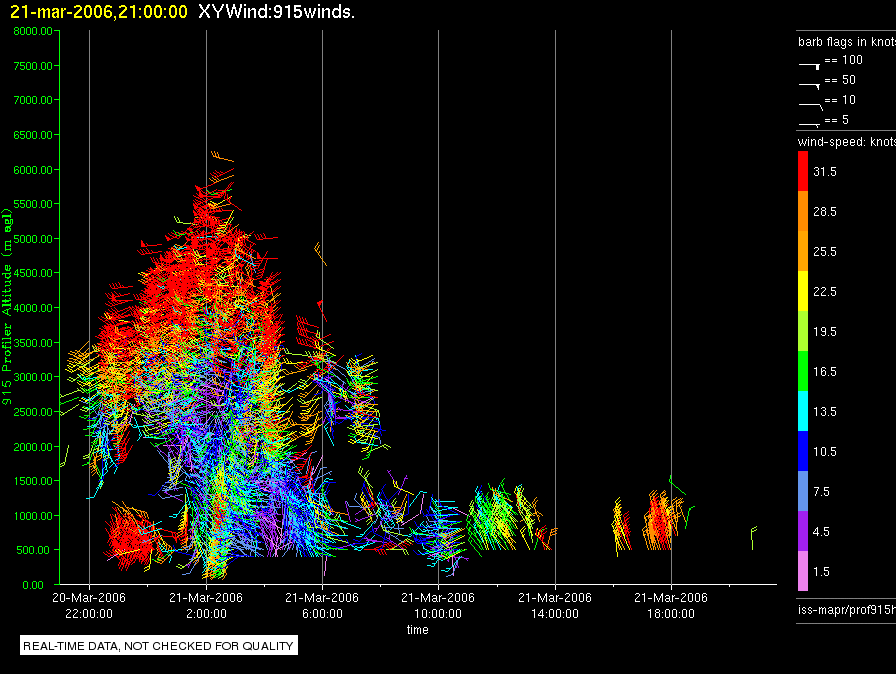The width and height of the screenshot is (896, 674).
Task: Click the 1500.00 altitude tick label
Action: click(33, 481)
